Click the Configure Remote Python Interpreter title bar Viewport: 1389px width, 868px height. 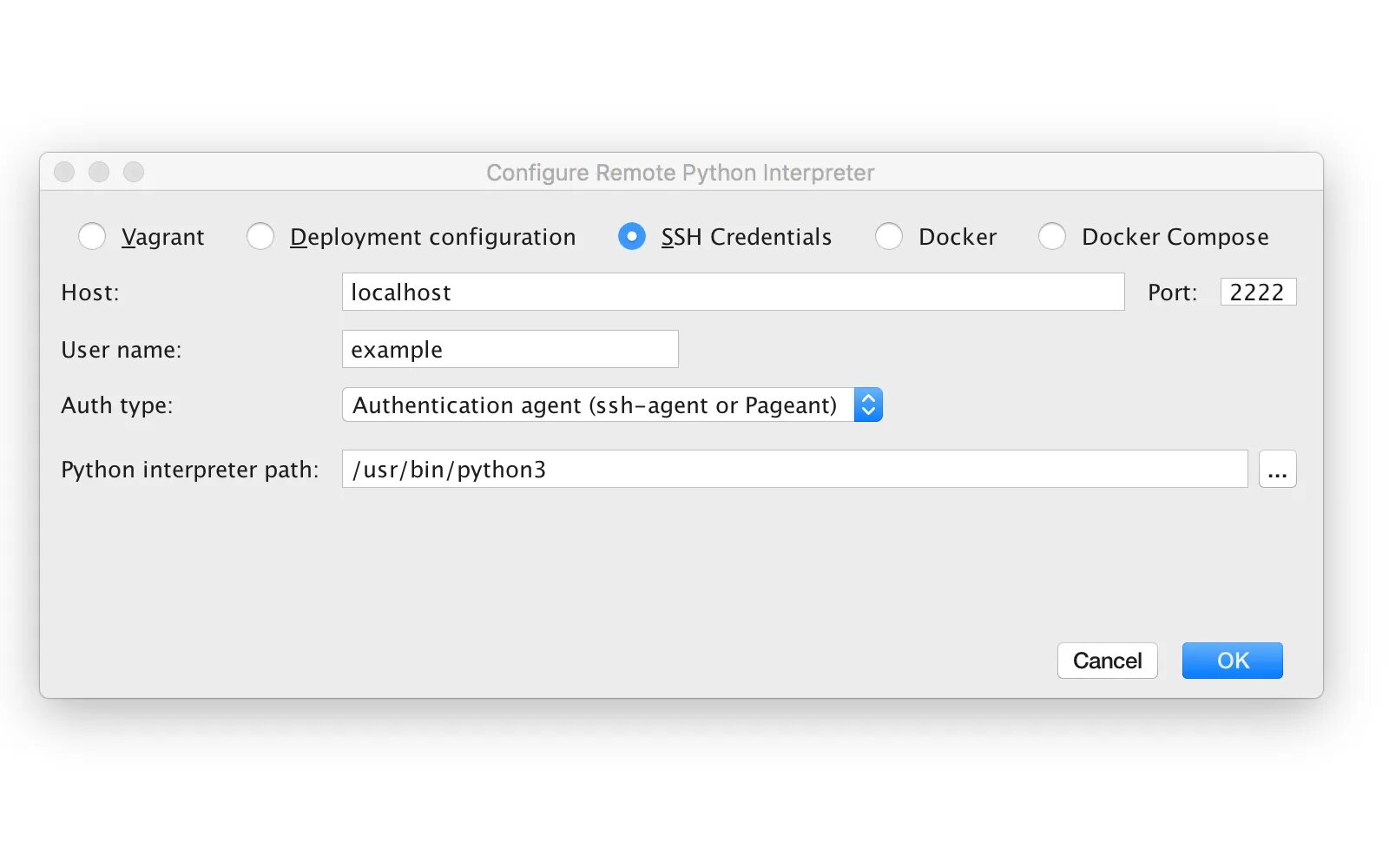[x=680, y=173]
